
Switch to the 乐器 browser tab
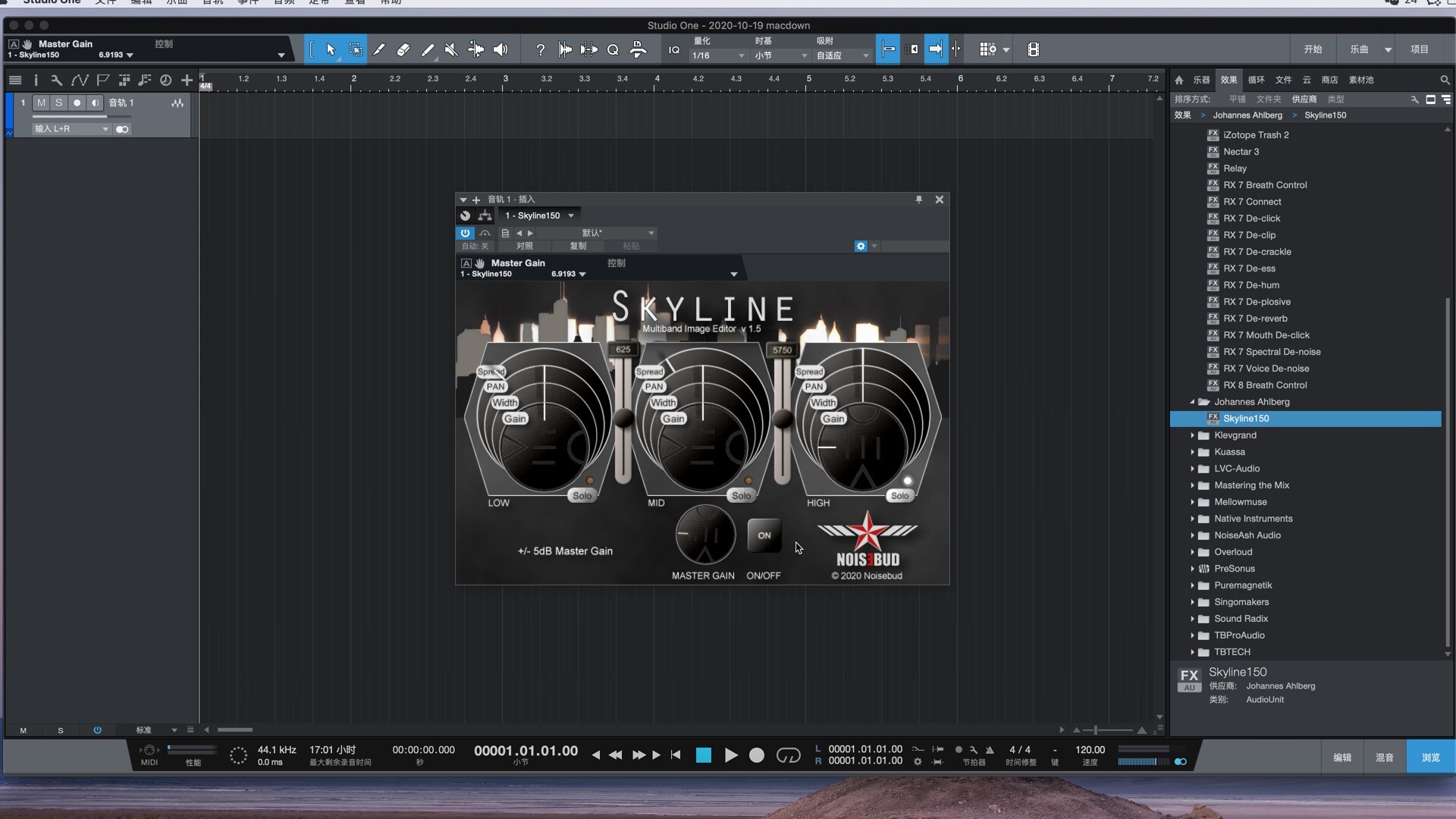click(1201, 80)
